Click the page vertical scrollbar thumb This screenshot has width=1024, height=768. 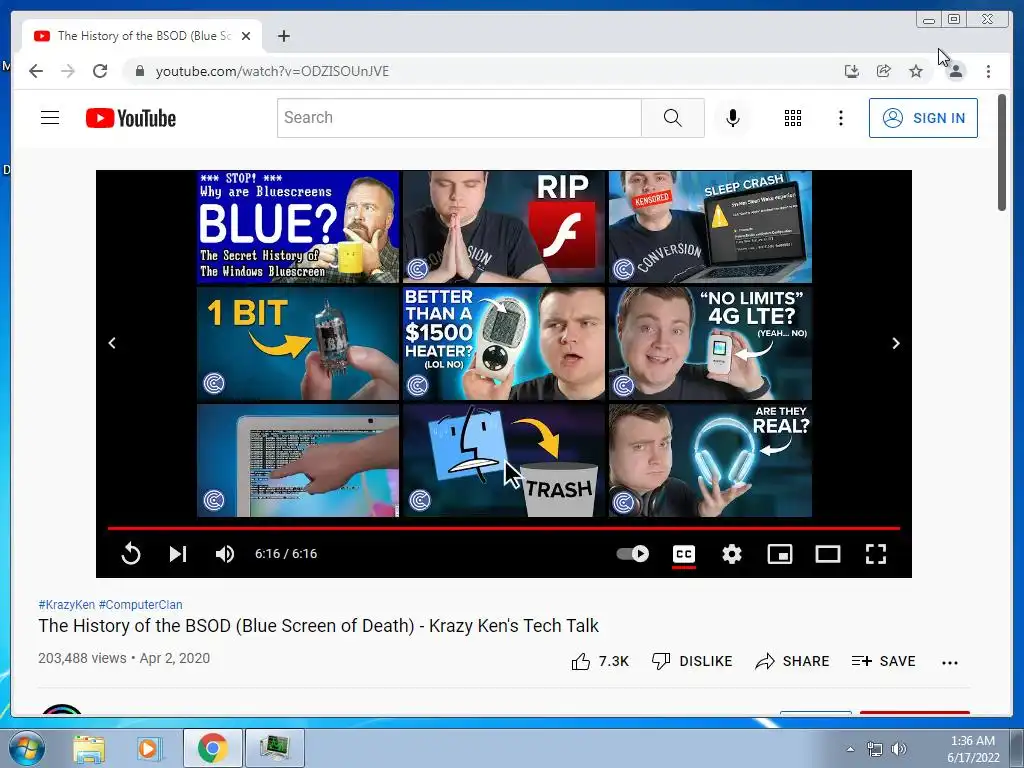click(x=1002, y=153)
